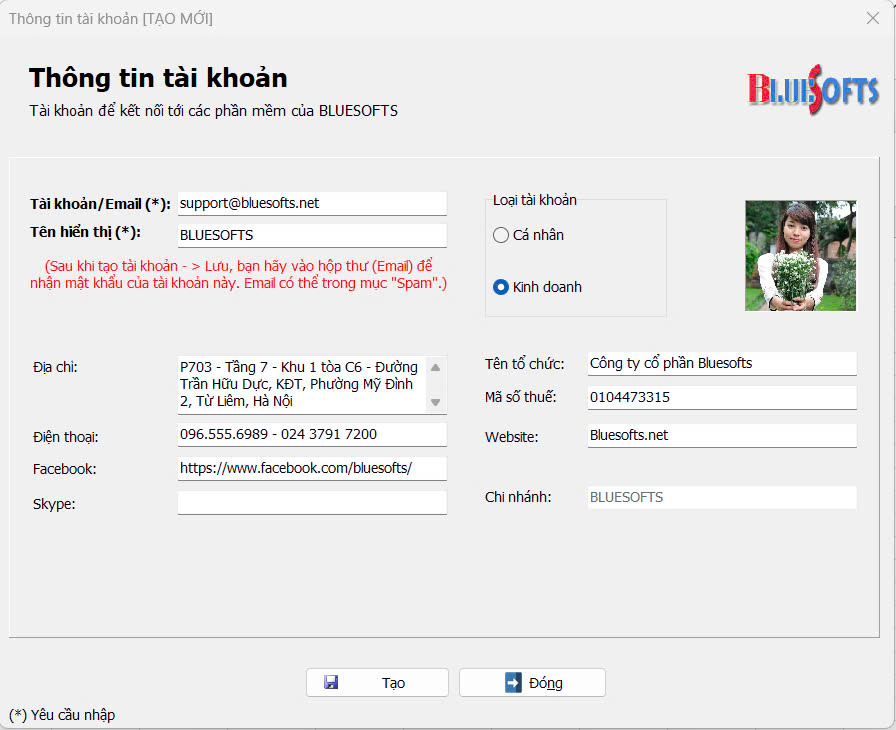This screenshot has height=730, width=896.
Task: Click the empty Skype field
Action: pos(312,503)
